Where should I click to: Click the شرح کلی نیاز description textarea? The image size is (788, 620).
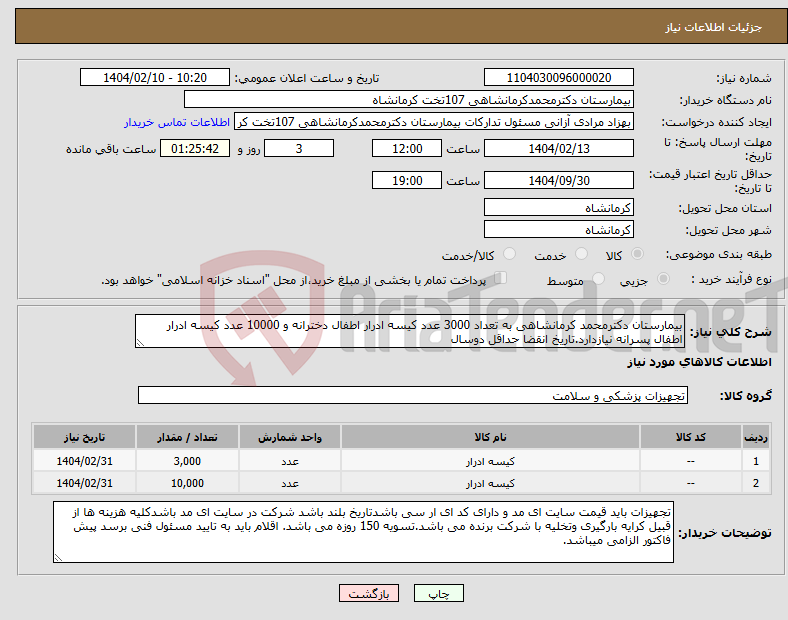click(410, 332)
